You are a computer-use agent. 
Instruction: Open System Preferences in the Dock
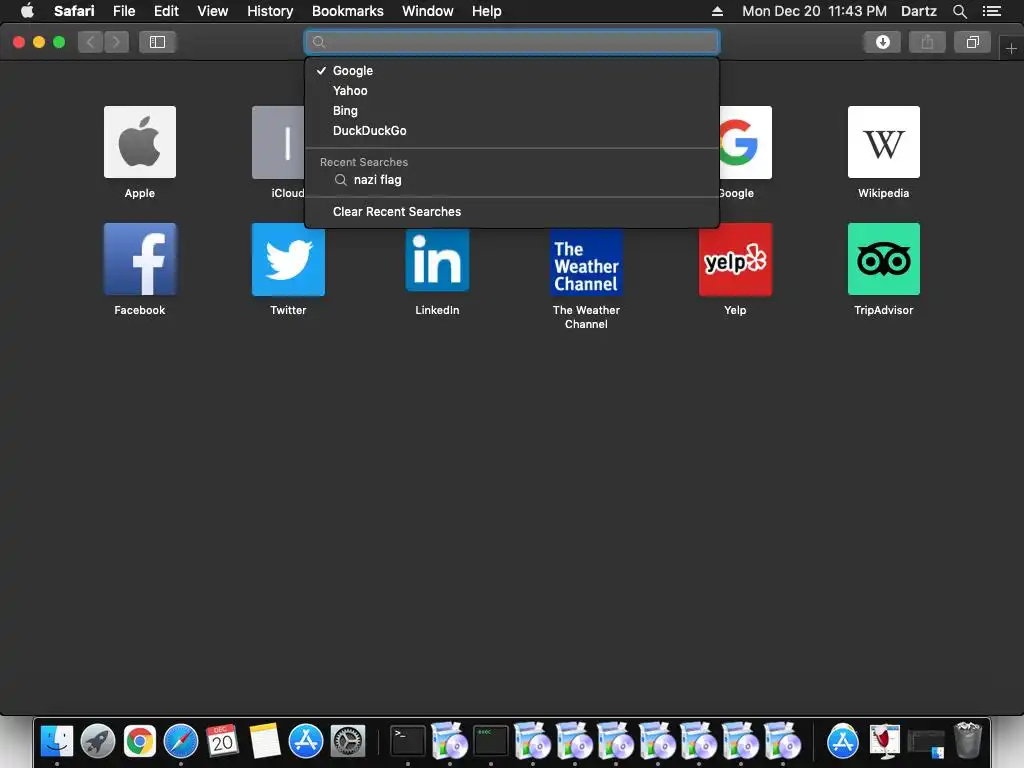(347, 741)
